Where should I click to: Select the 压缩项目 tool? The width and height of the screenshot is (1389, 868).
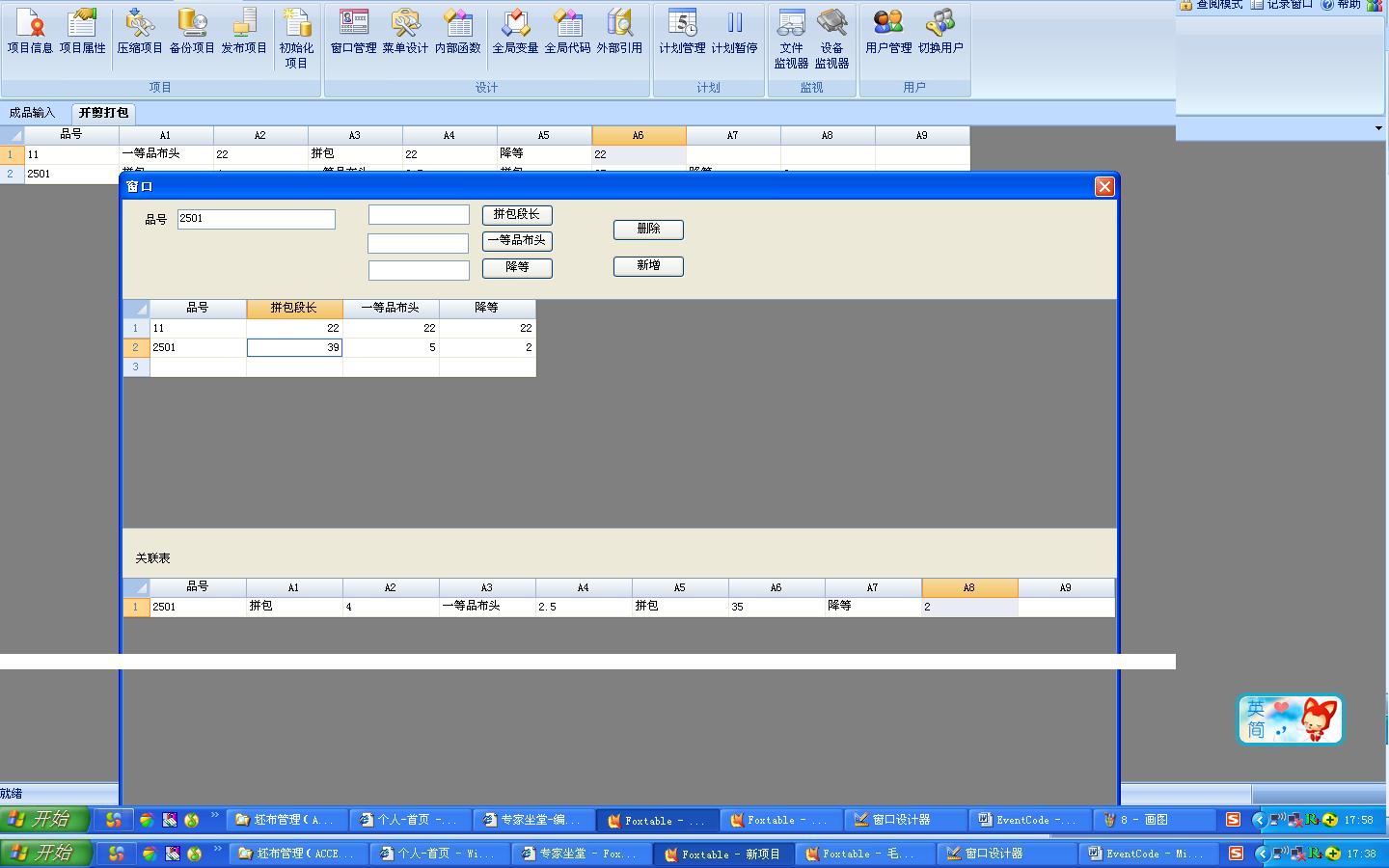pos(140,32)
